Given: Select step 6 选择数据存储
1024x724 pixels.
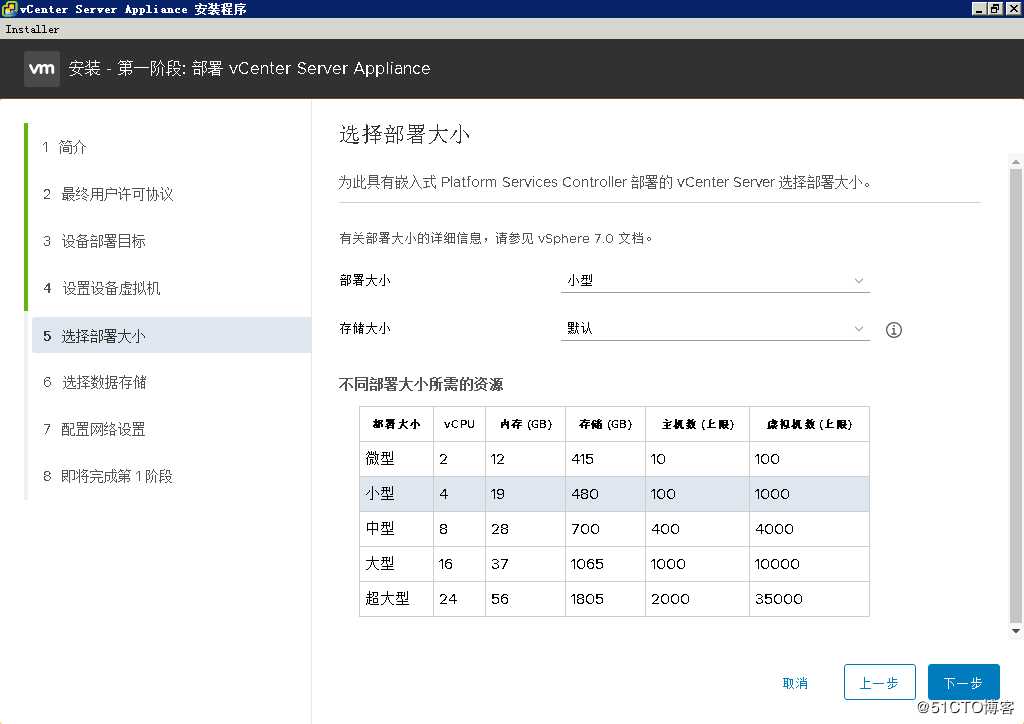Looking at the screenshot, I should pos(95,382).
